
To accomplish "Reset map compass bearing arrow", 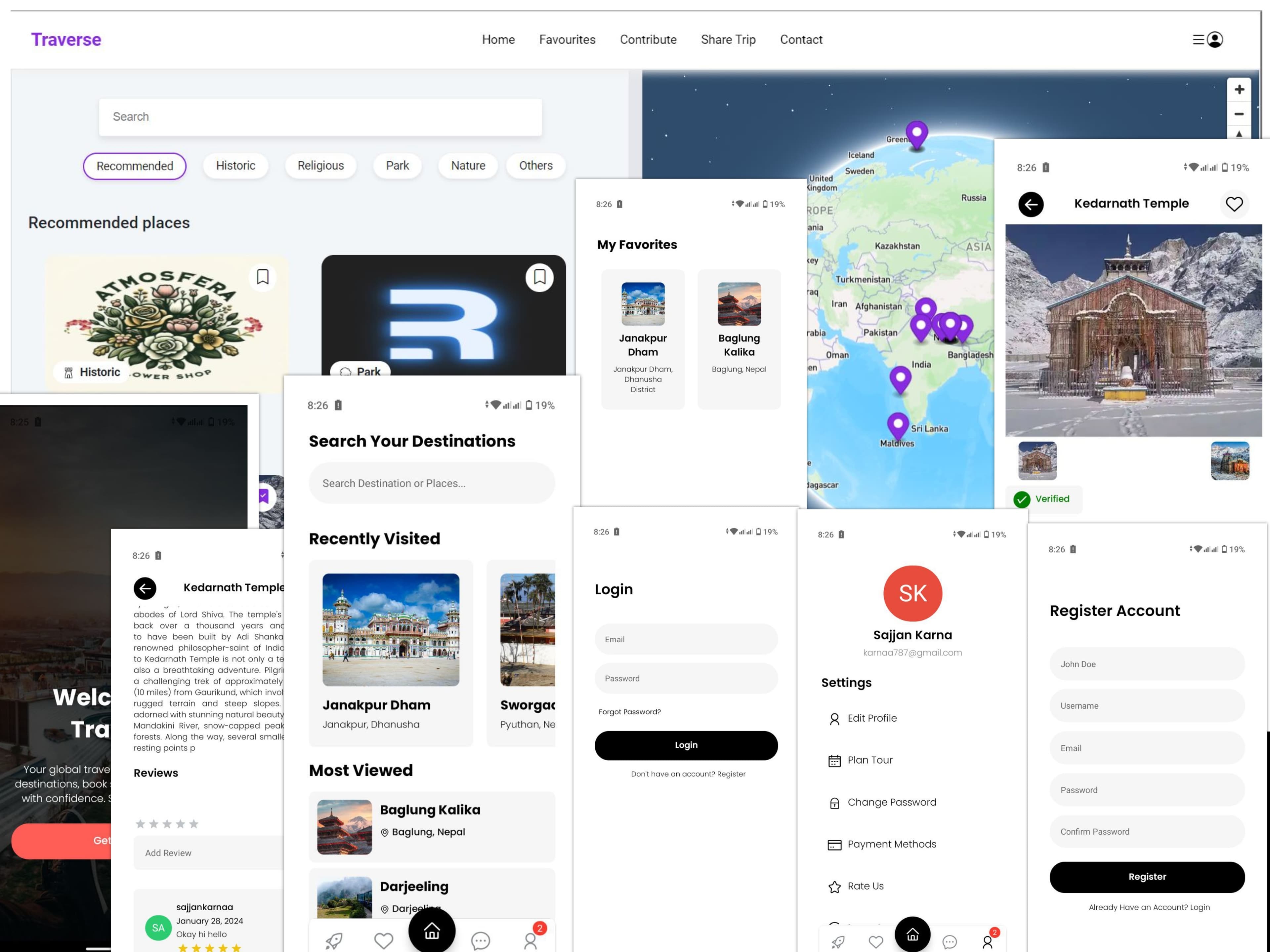I will pos(1239,134).
